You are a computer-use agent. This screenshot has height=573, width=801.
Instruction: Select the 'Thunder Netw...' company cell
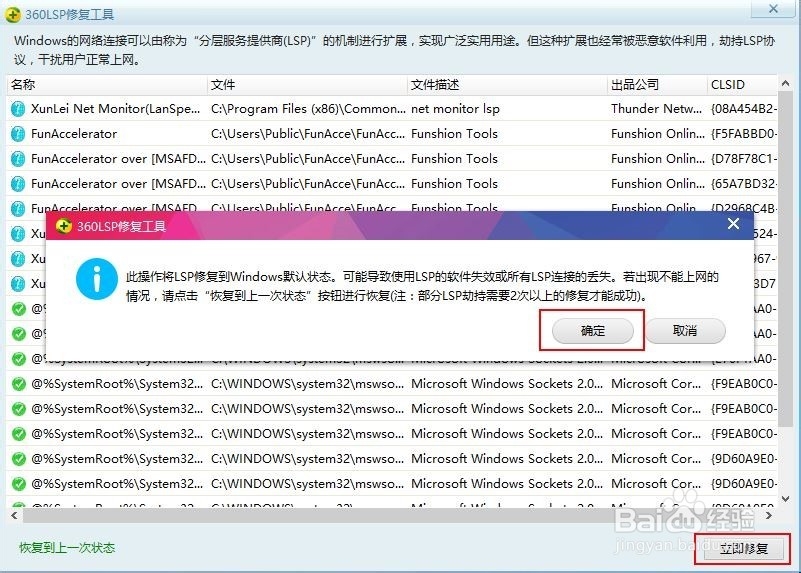(656, 109)
